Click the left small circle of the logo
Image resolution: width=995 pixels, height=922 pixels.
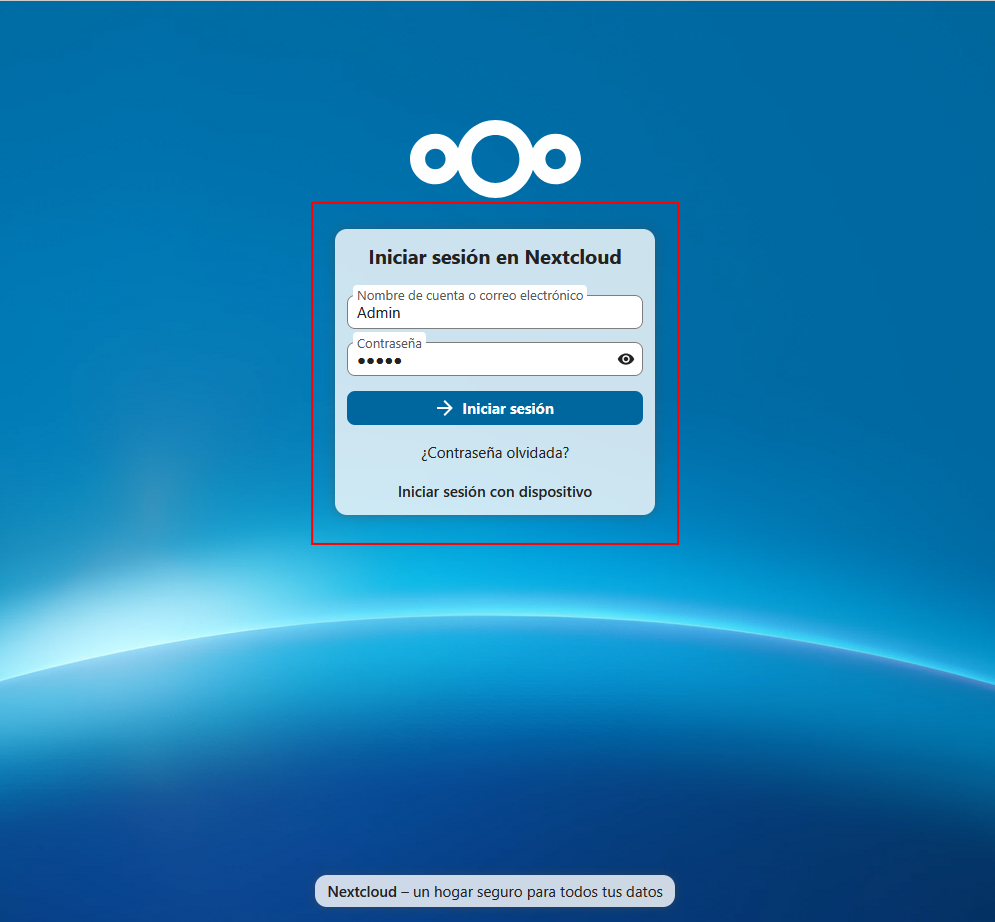(x=434, y=158)
